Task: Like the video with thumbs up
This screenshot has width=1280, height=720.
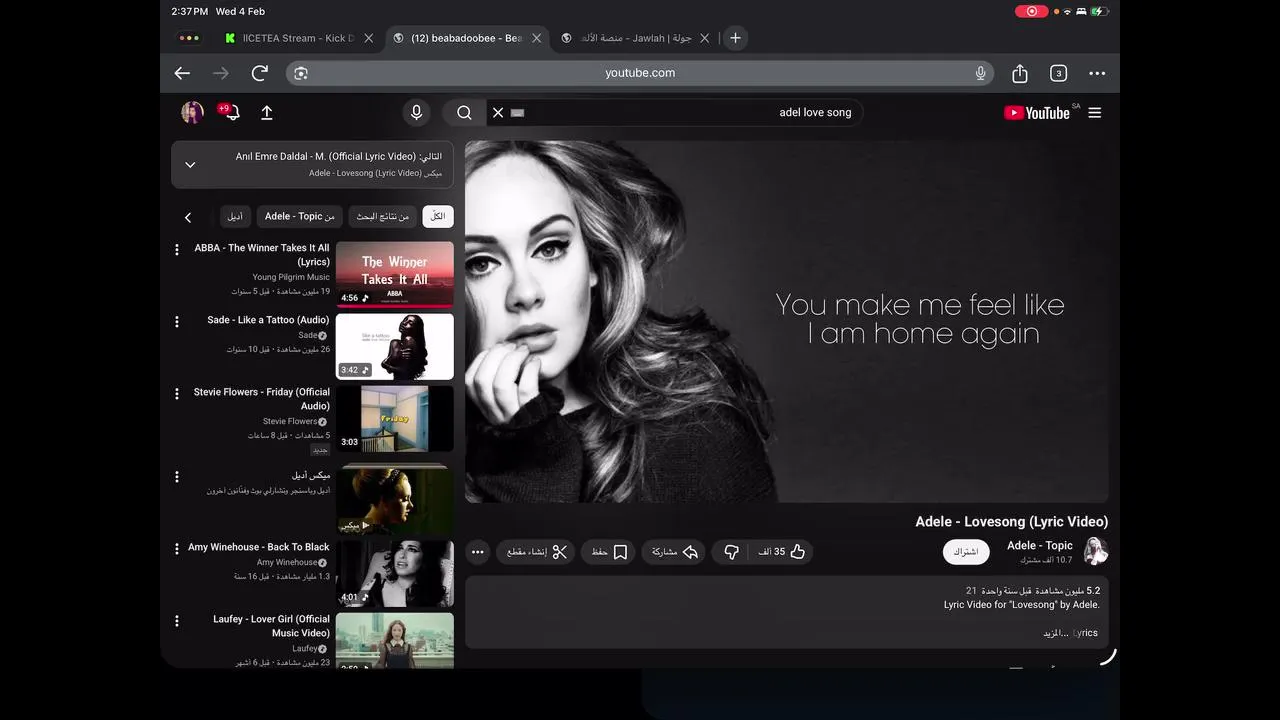Action: click(783, 552)
